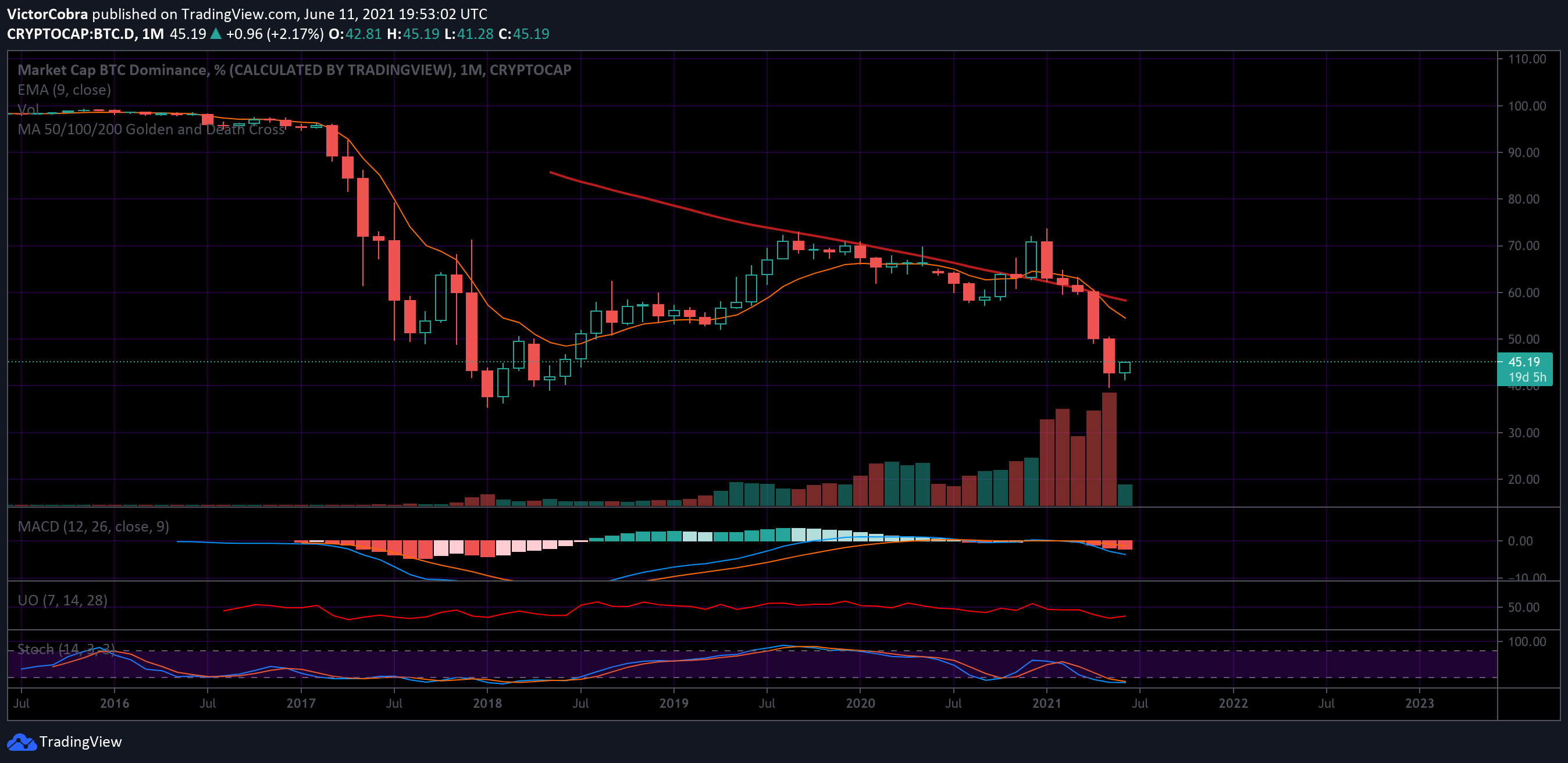The width and height of the screenshot is (1568, 763).
Task: Click the Stoch 100.00 axis label
Action: (1527, 641)
